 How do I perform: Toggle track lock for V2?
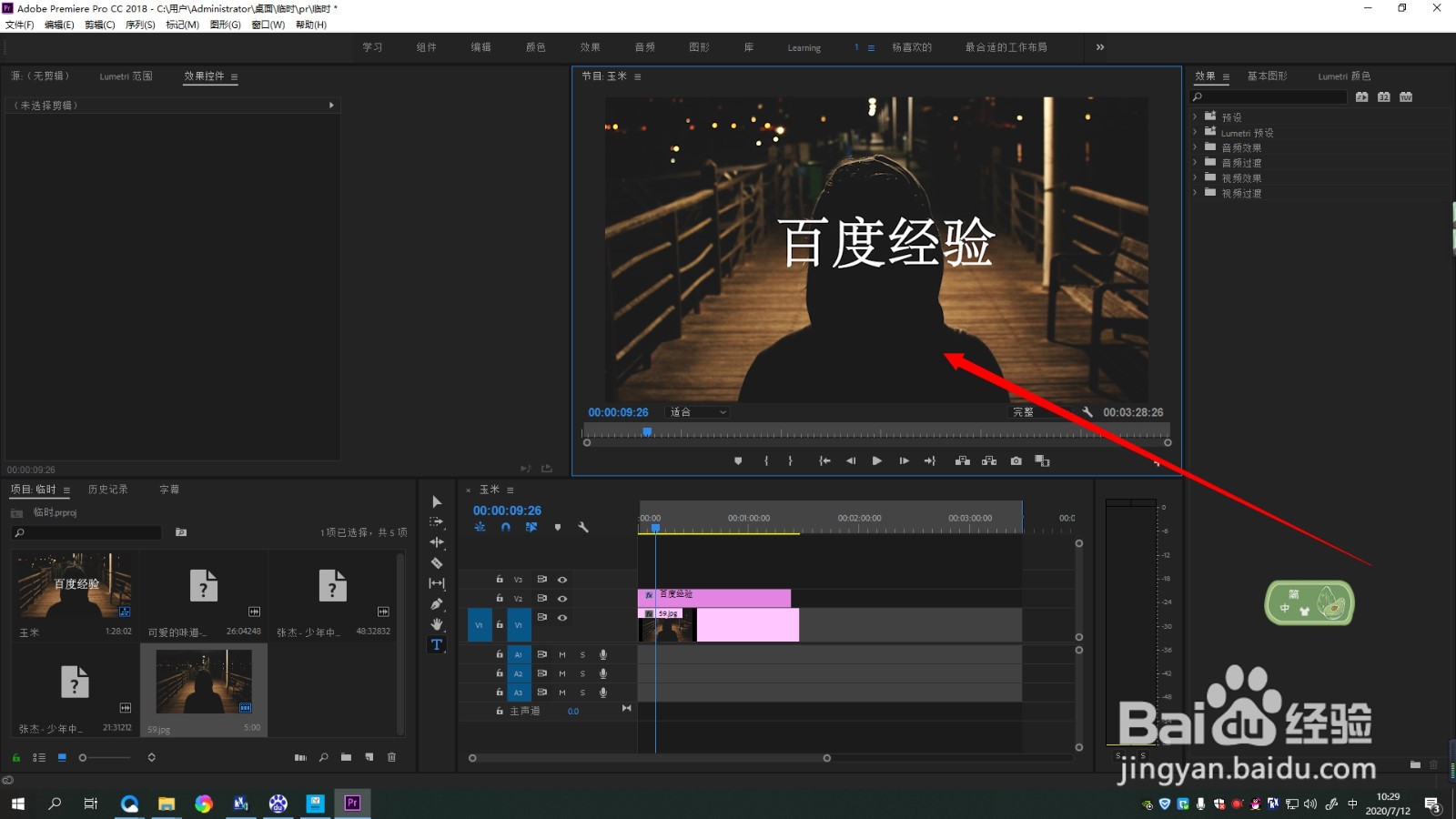500,599
